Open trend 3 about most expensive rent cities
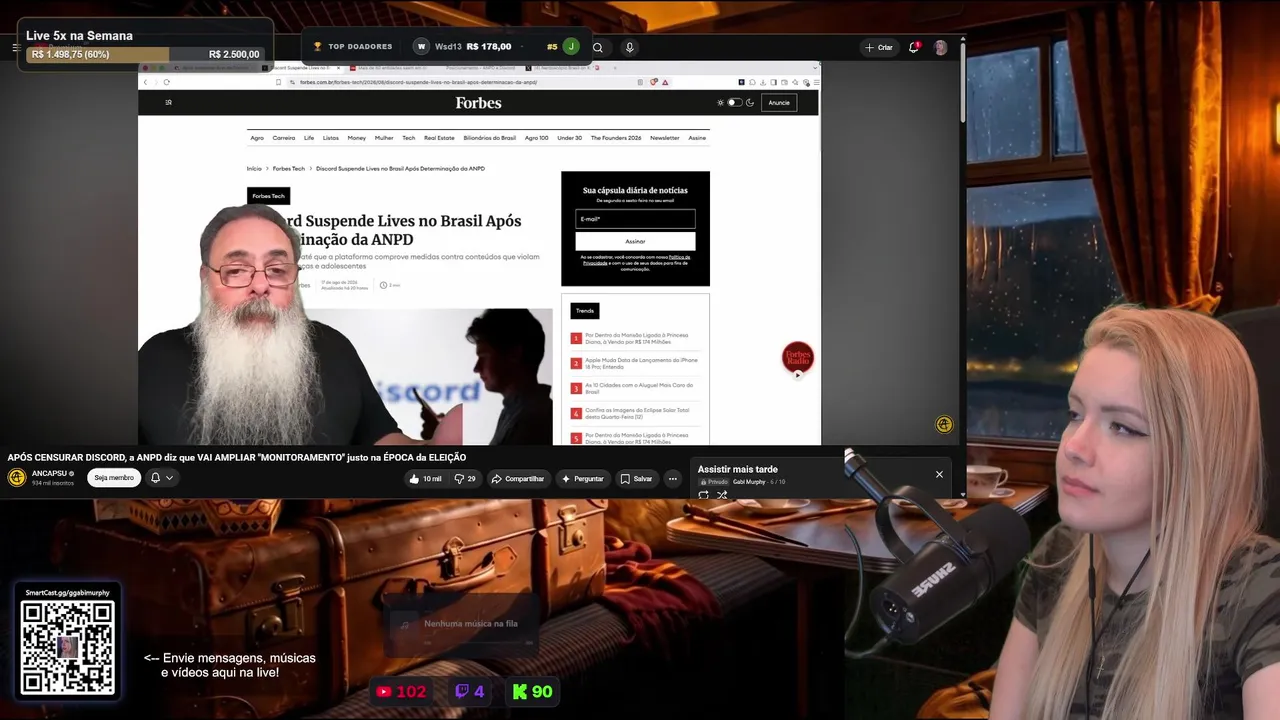1280x720 pixels. tap(639, 388)
